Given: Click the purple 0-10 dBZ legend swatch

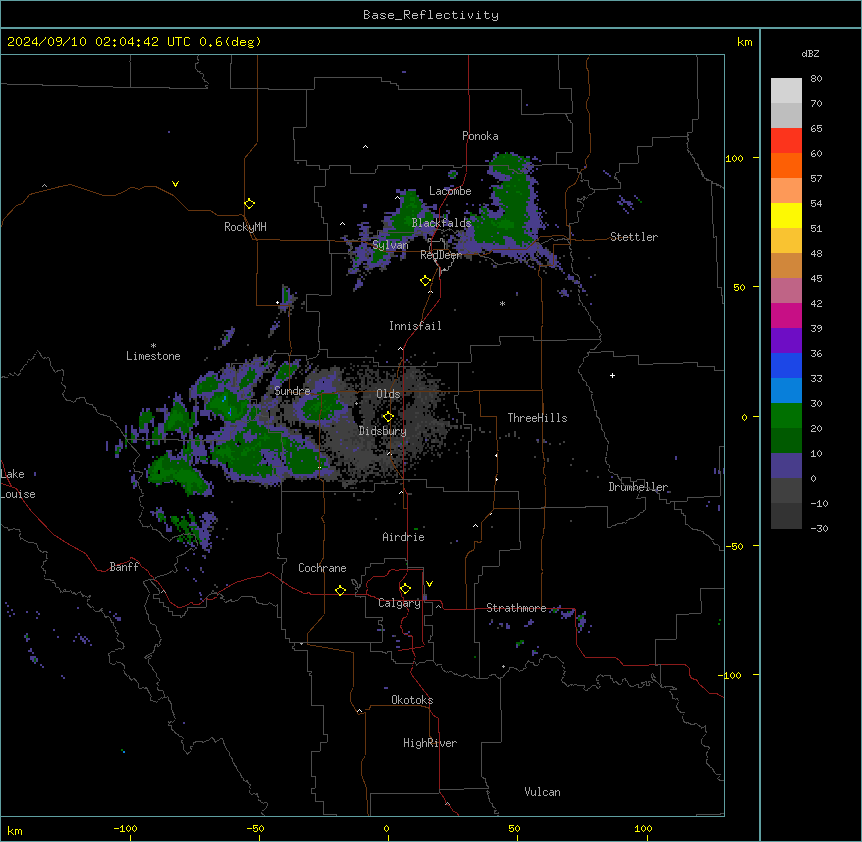Looking at the screenshot, I should coord(786,466).
